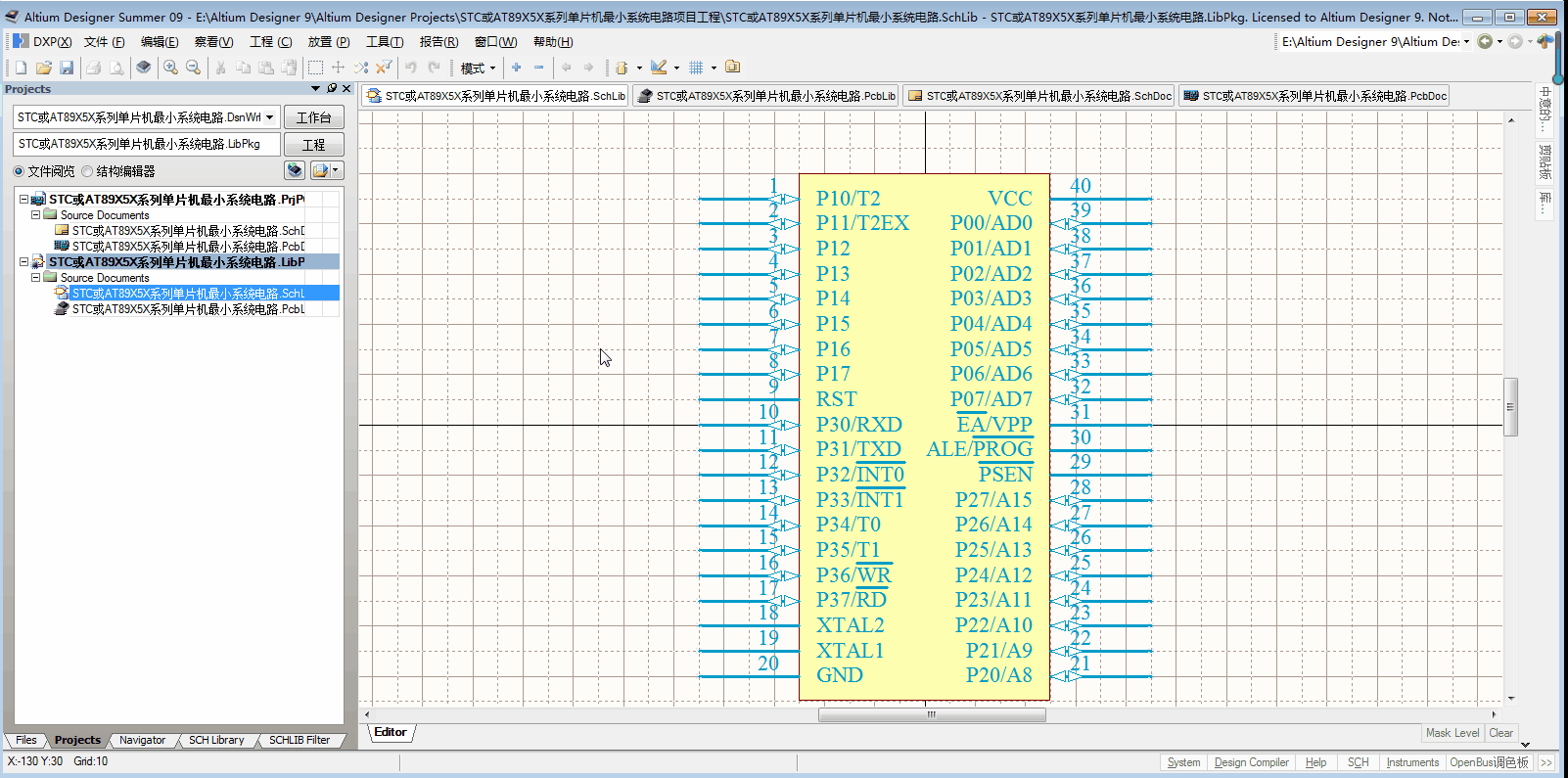Click the Design Compiler status bar button

1251,762
